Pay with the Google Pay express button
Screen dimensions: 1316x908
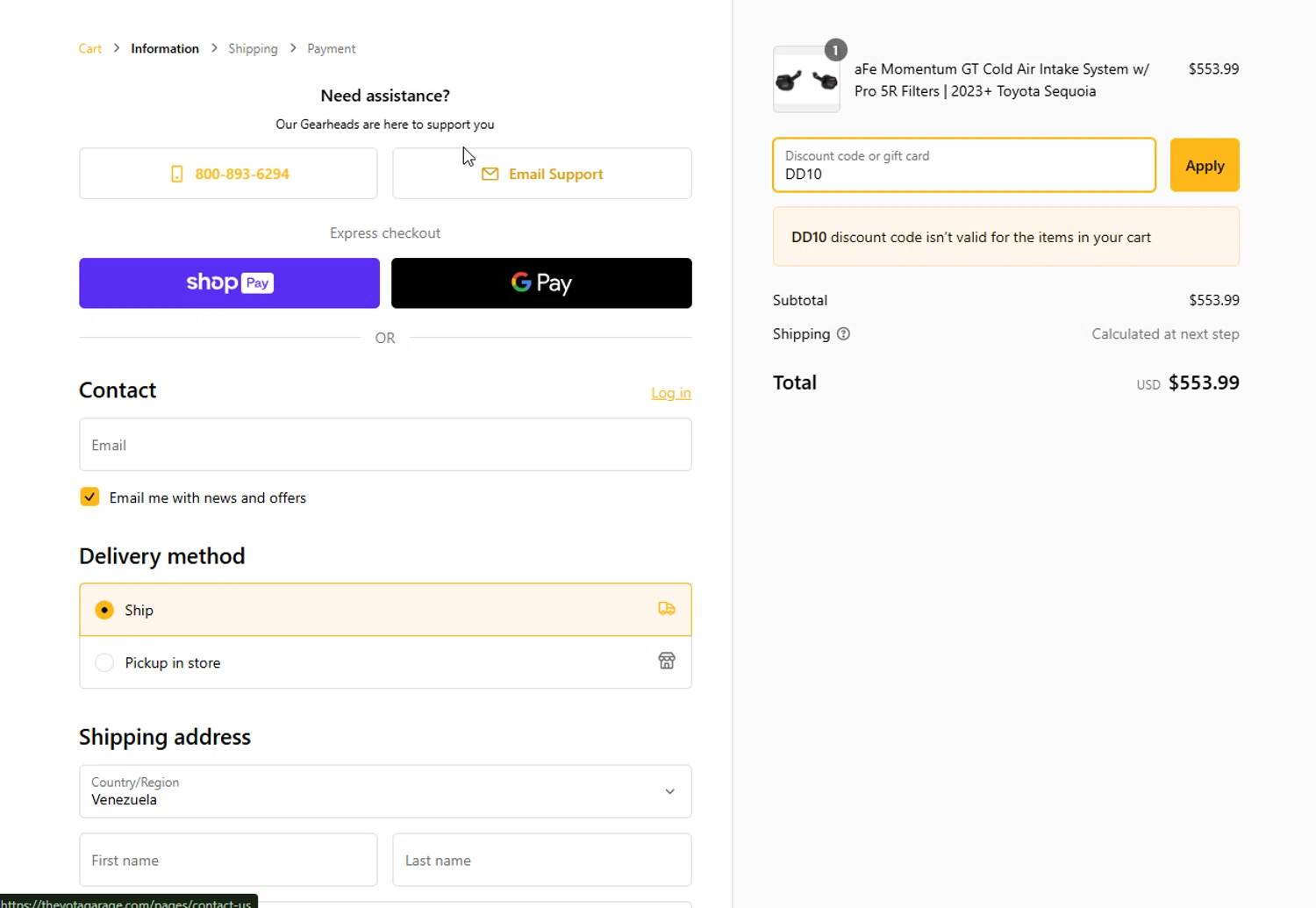541,282
